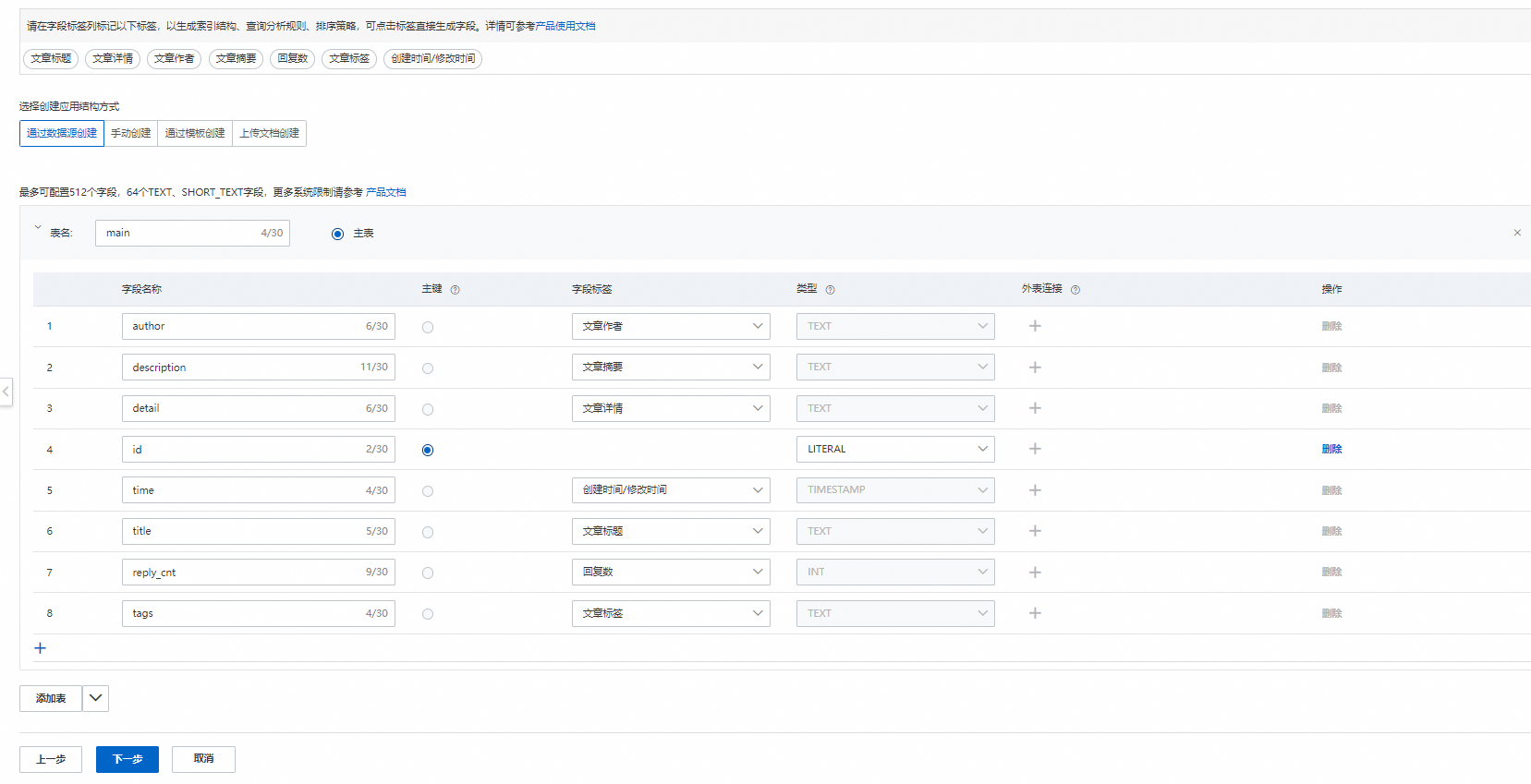Screen dimensions: 1531x784
Task: Add foreign table link for tags row
Action: (x=1035, y=613)
